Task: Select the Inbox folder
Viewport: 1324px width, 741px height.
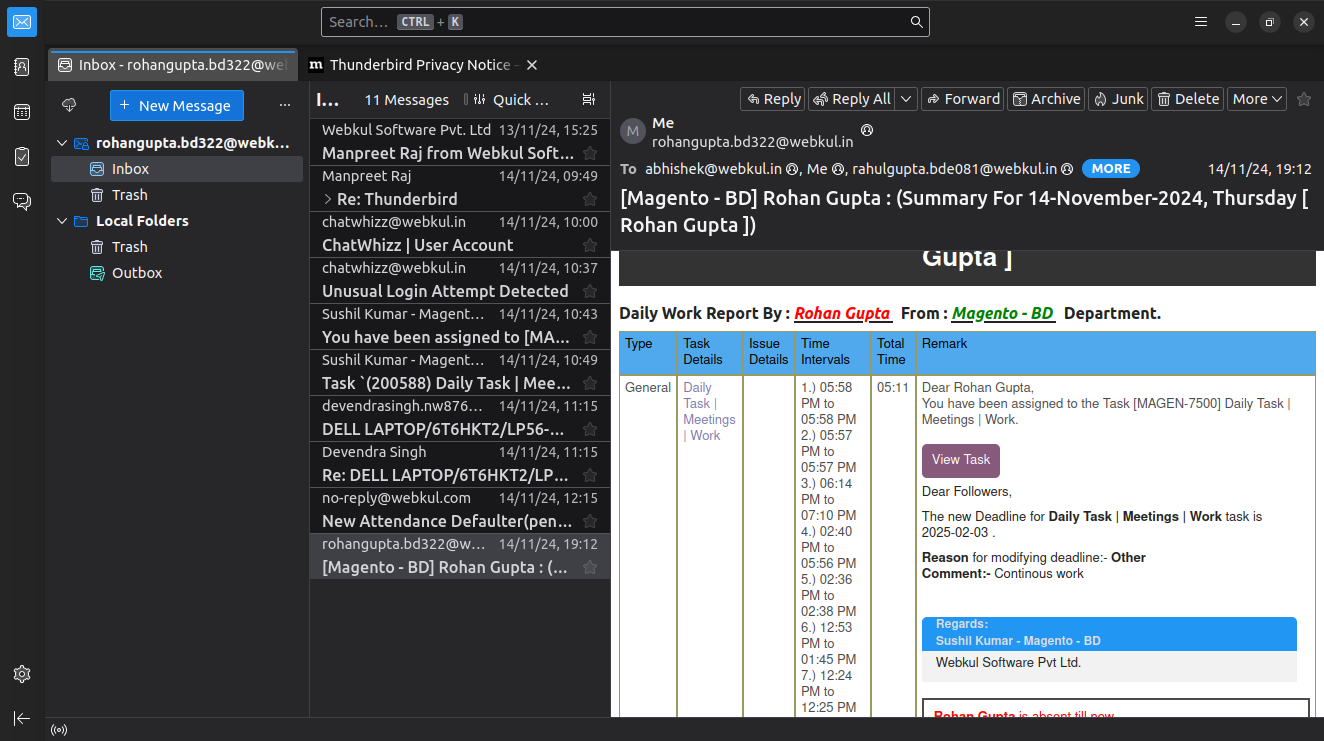Action: (x=177, y=169)
